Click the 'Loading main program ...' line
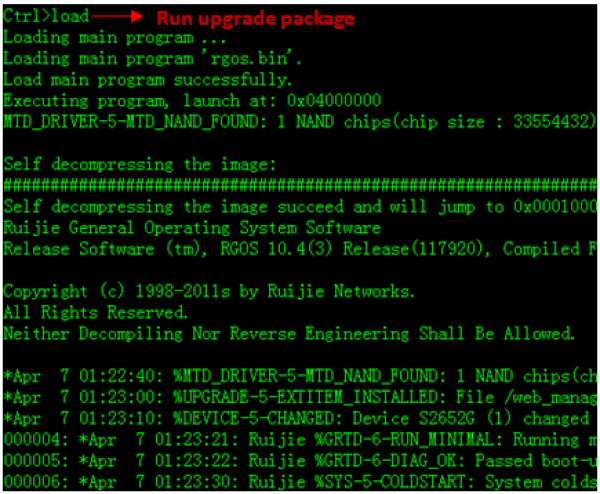Viewport: 600px width, 494px height. (x=114, y=38)
